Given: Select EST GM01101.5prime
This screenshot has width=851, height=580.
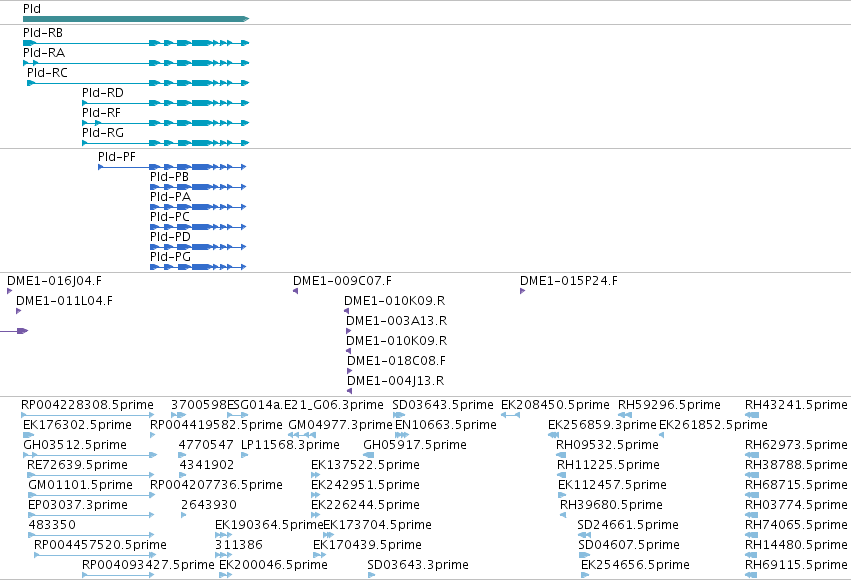Looking at the screenshot, I should tap(92, 495).
